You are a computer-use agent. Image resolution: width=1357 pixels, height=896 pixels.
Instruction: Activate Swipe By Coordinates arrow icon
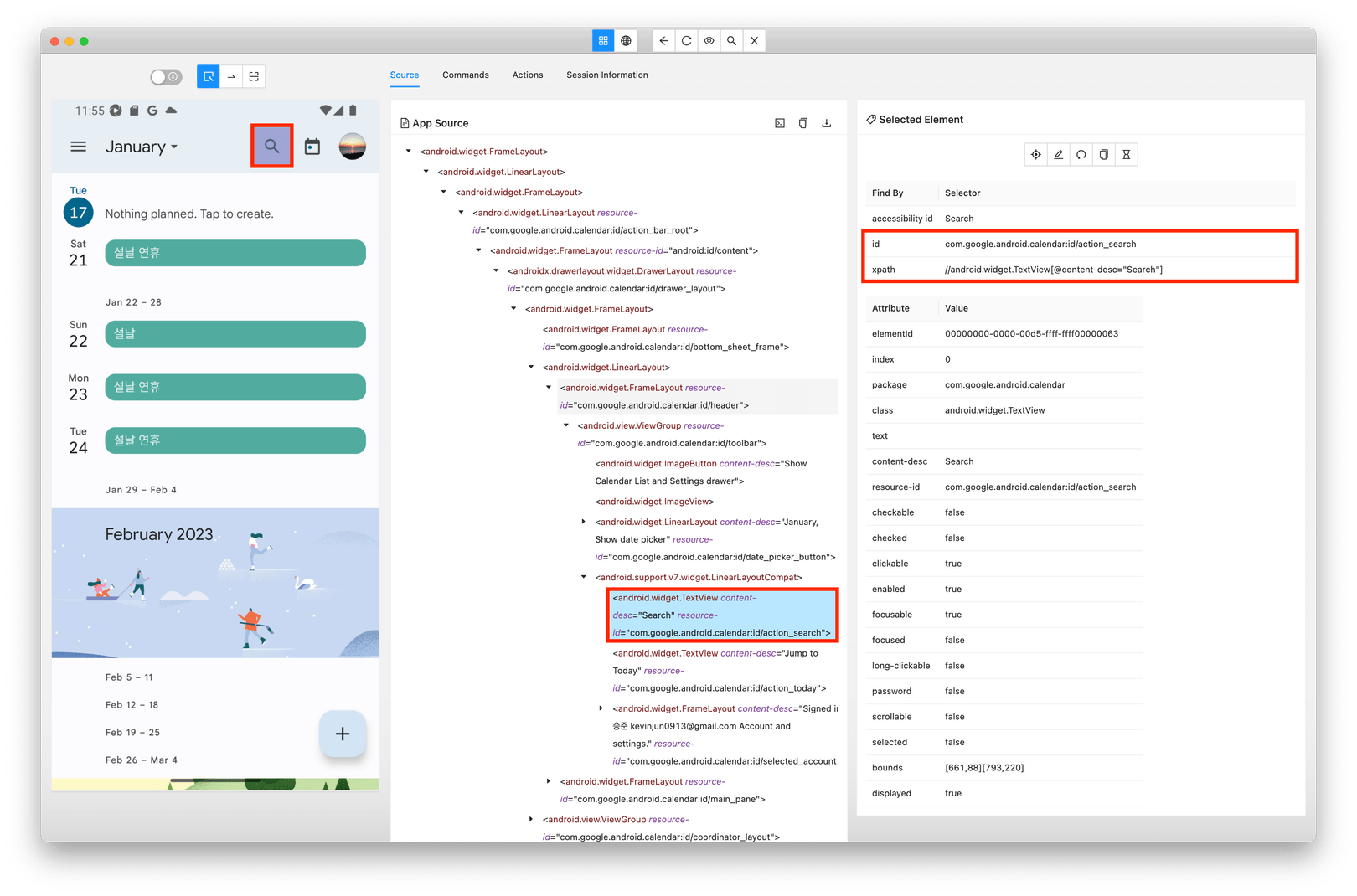231,76
